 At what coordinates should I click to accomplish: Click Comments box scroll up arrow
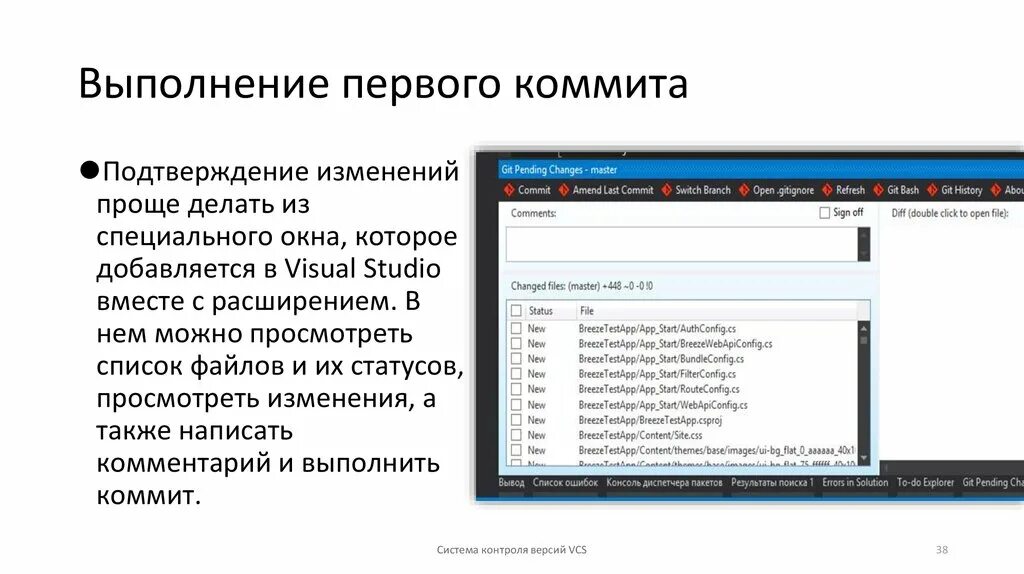click(864, 234)
